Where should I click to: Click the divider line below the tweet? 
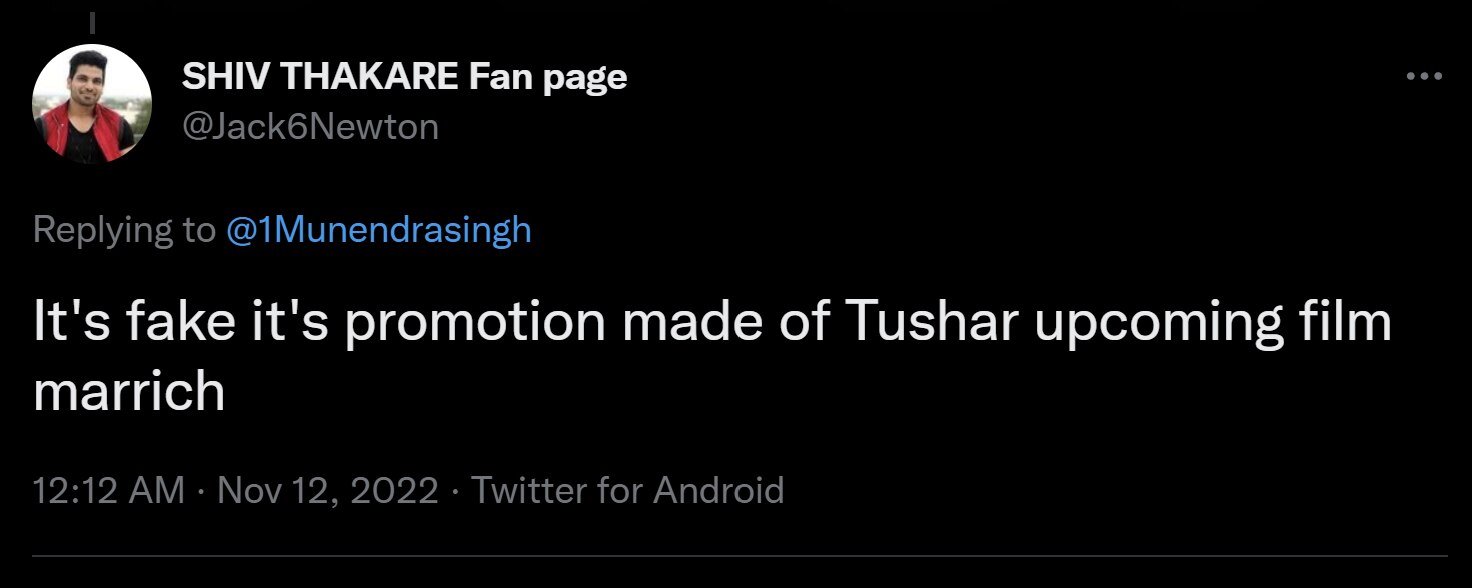click(740, 556)
